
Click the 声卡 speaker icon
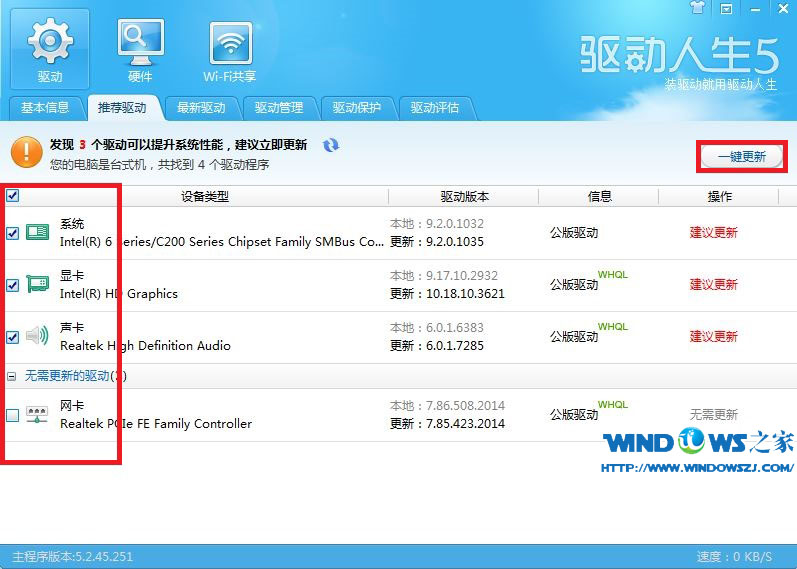pos(37,336)
